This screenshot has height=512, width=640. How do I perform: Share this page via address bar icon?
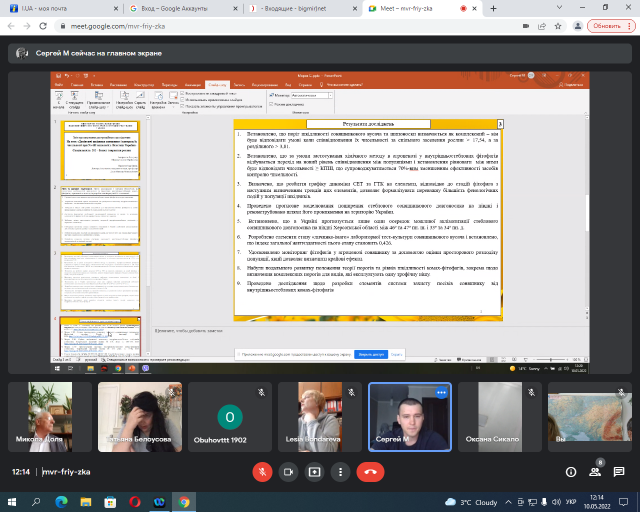[542, 26]
